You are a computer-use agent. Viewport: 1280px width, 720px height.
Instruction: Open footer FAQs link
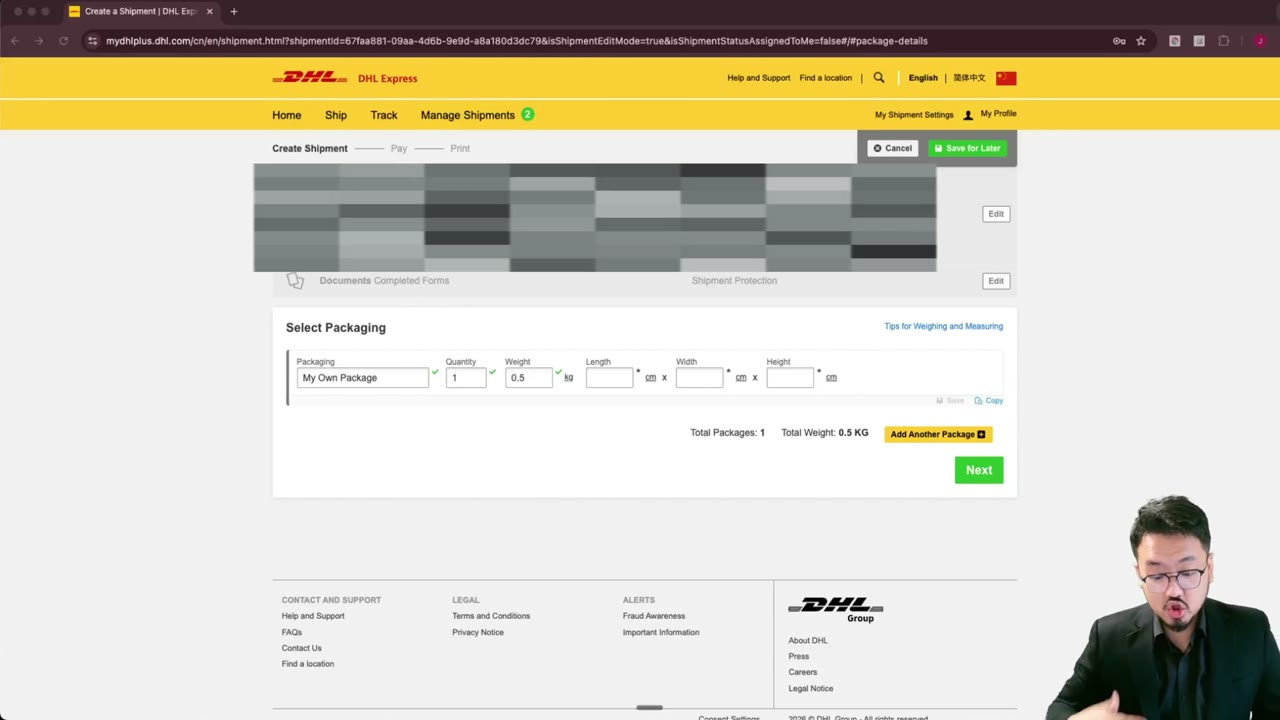tap(292, 632)
